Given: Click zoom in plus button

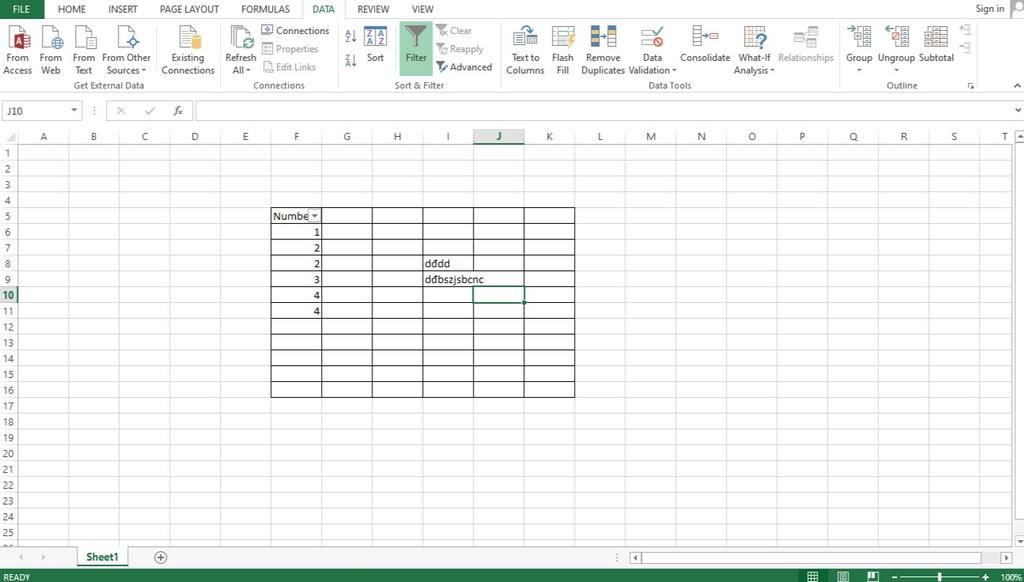Looking at the screenshot, I should click(985, 577).
